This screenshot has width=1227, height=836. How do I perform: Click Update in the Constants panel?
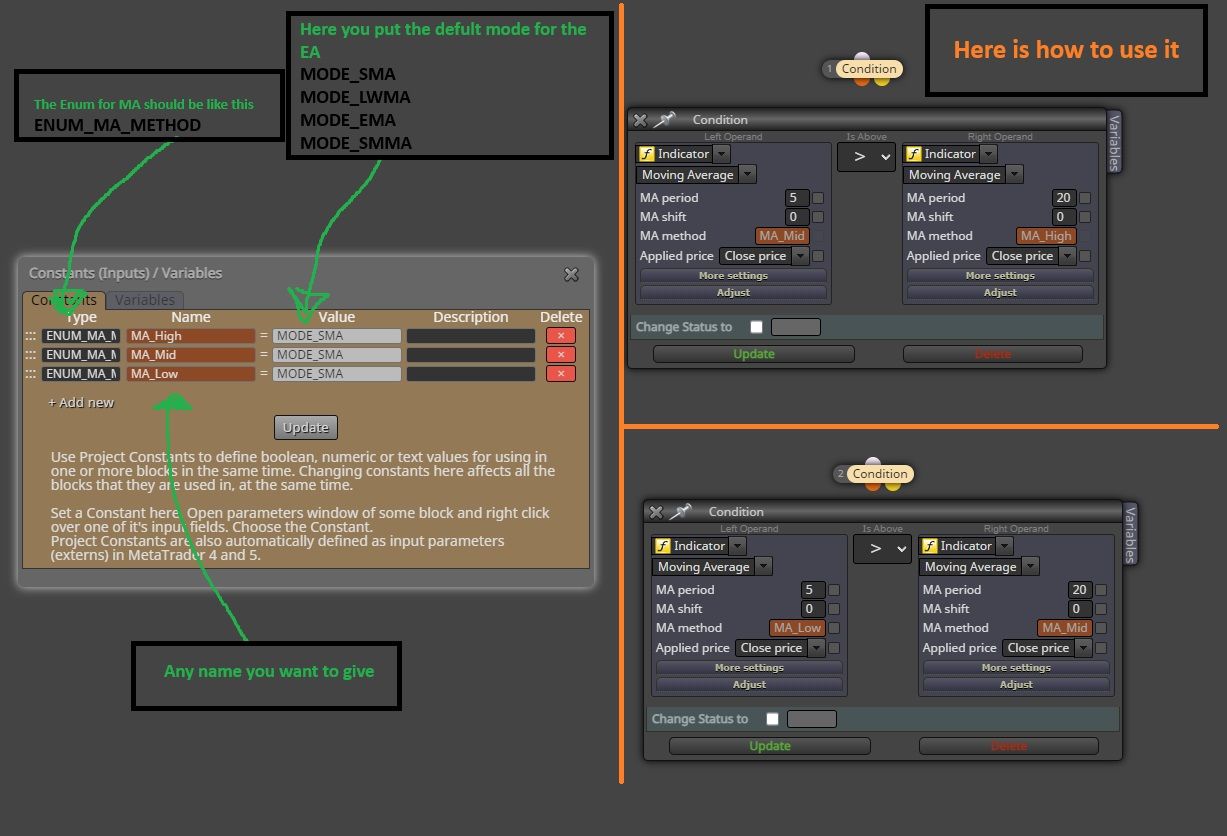[x=306, y=427]
